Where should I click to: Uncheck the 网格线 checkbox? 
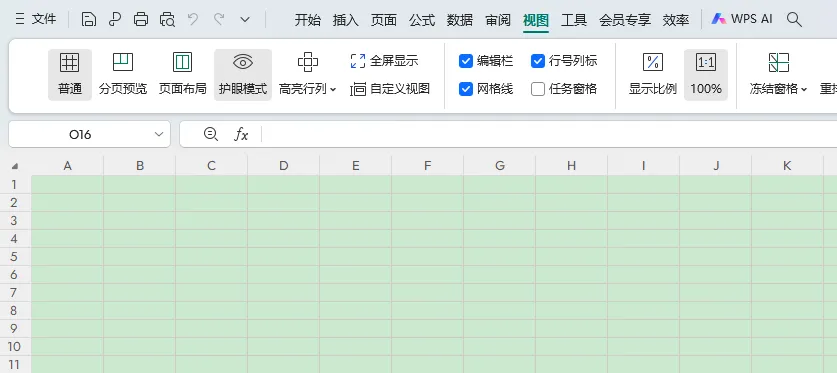tap(466, 89)
